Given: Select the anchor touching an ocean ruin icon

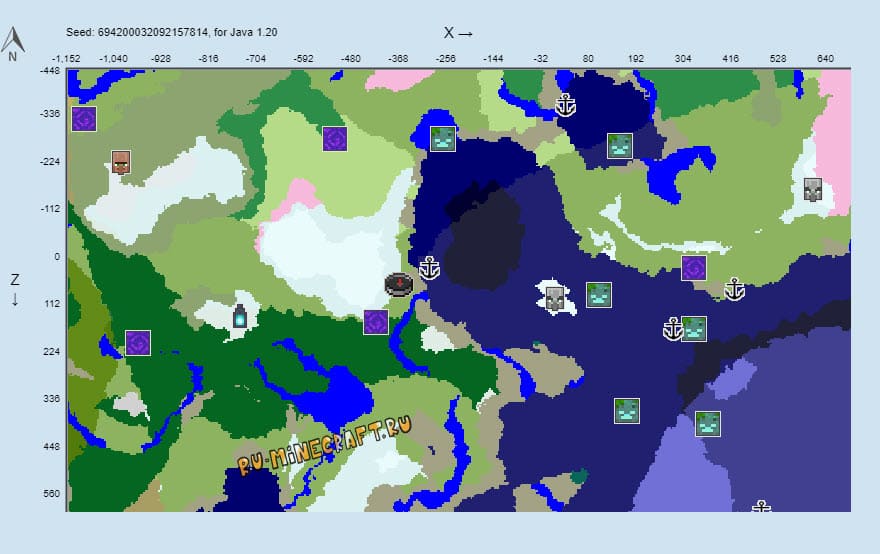Looking at the screenshot, I should [672, 329].
